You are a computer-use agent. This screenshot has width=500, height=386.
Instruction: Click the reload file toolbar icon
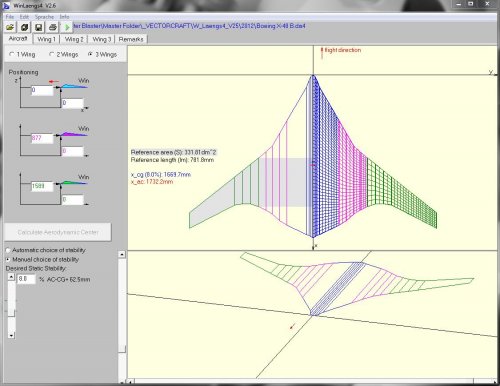point(25,27)
